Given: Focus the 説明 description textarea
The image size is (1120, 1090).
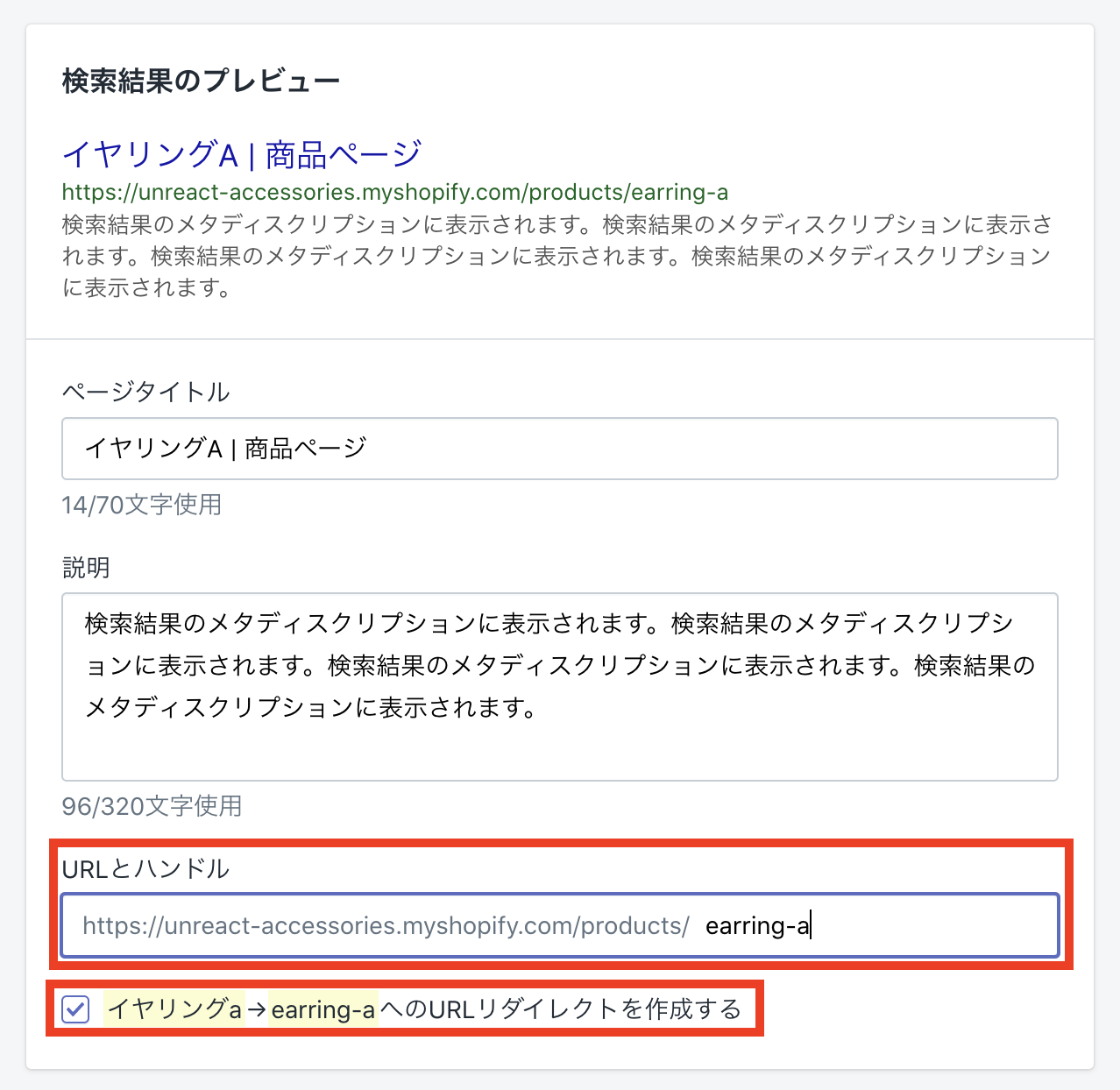Looking at the screenshot, I should 559,686.
